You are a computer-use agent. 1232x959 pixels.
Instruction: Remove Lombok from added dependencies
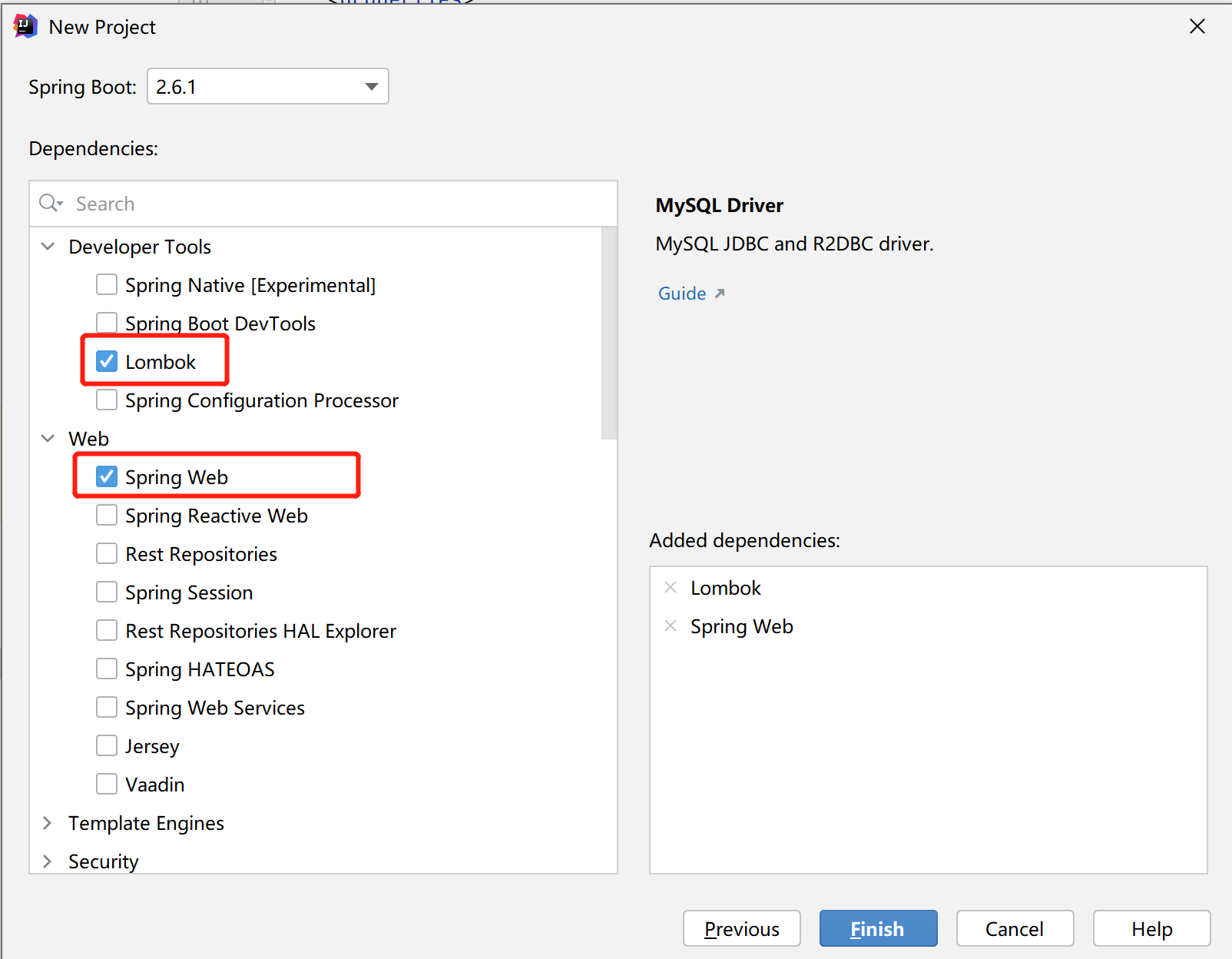tap(670, 587)
